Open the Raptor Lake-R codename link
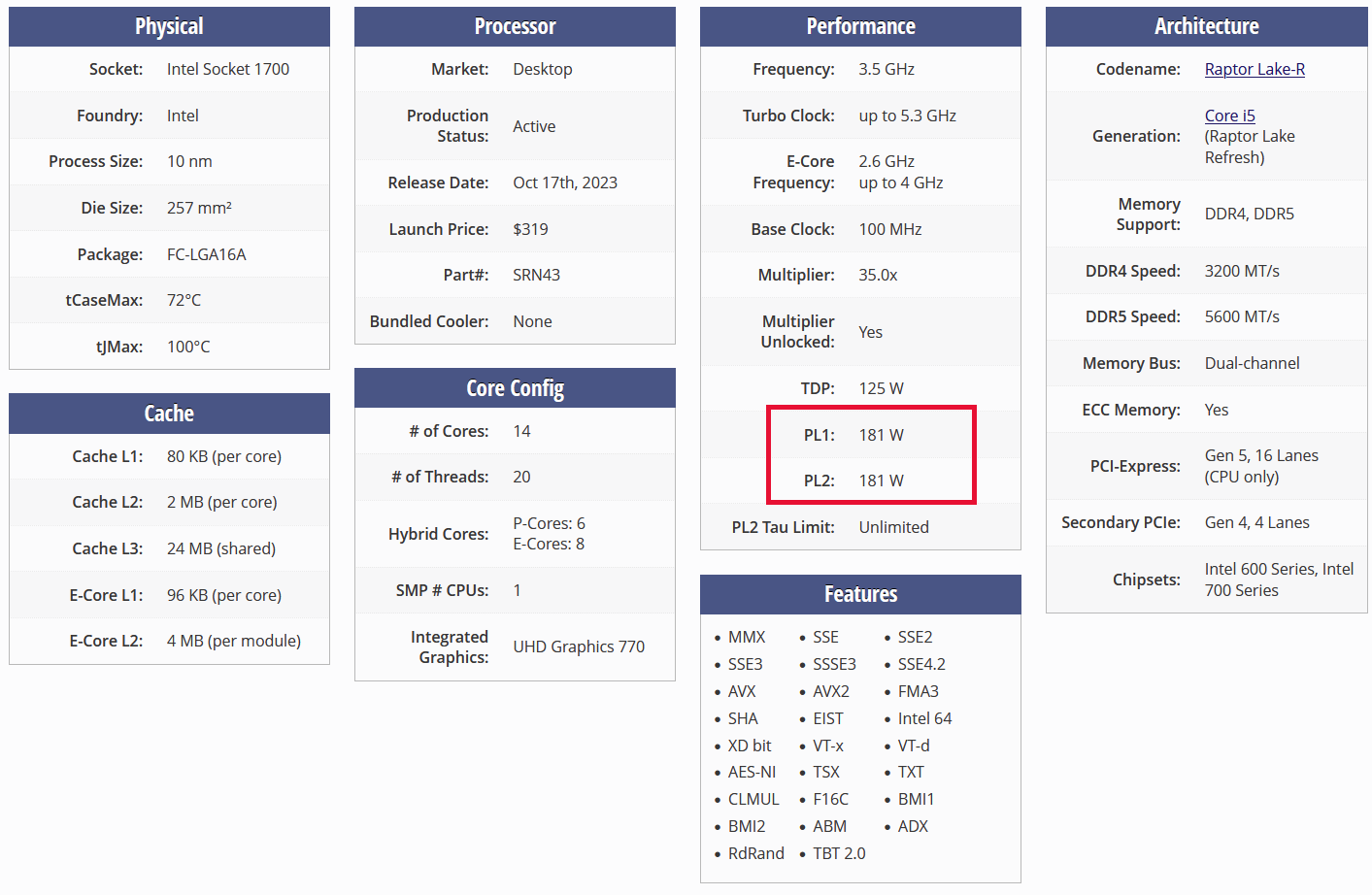The image size is (1372, 895). 1255,69
